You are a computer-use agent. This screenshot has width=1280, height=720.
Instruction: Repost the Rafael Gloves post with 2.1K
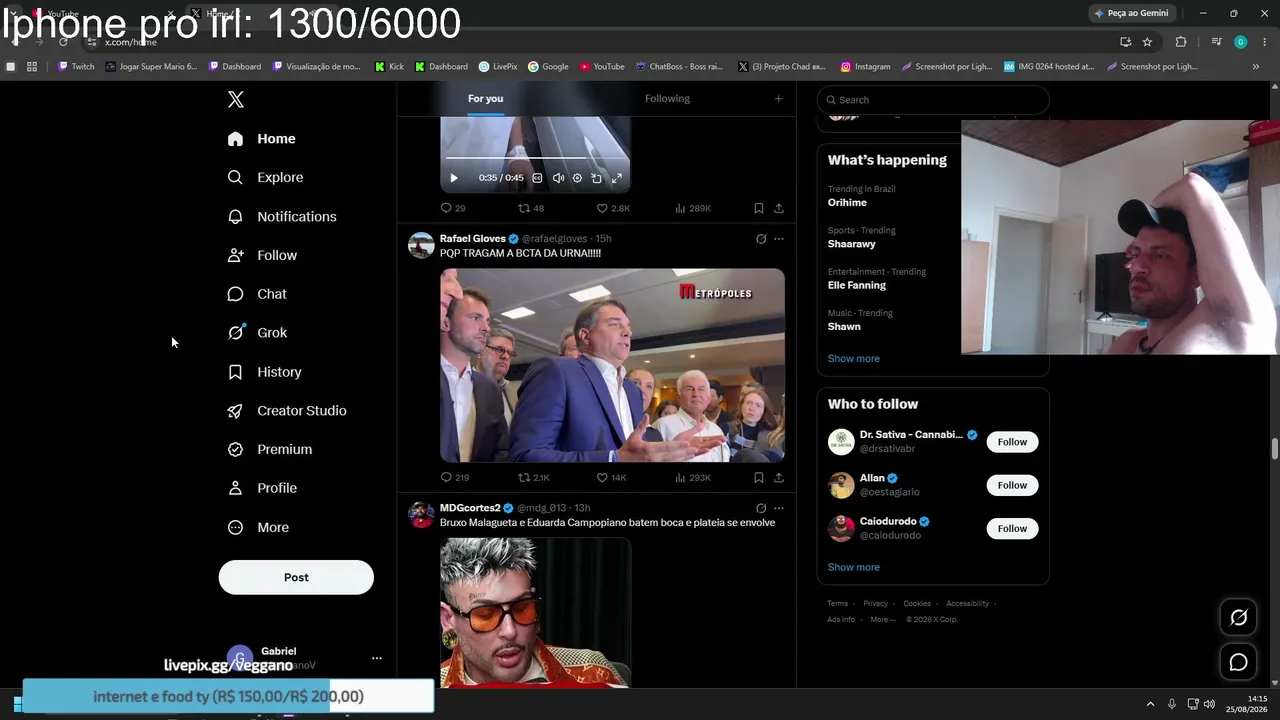(533, 478)
